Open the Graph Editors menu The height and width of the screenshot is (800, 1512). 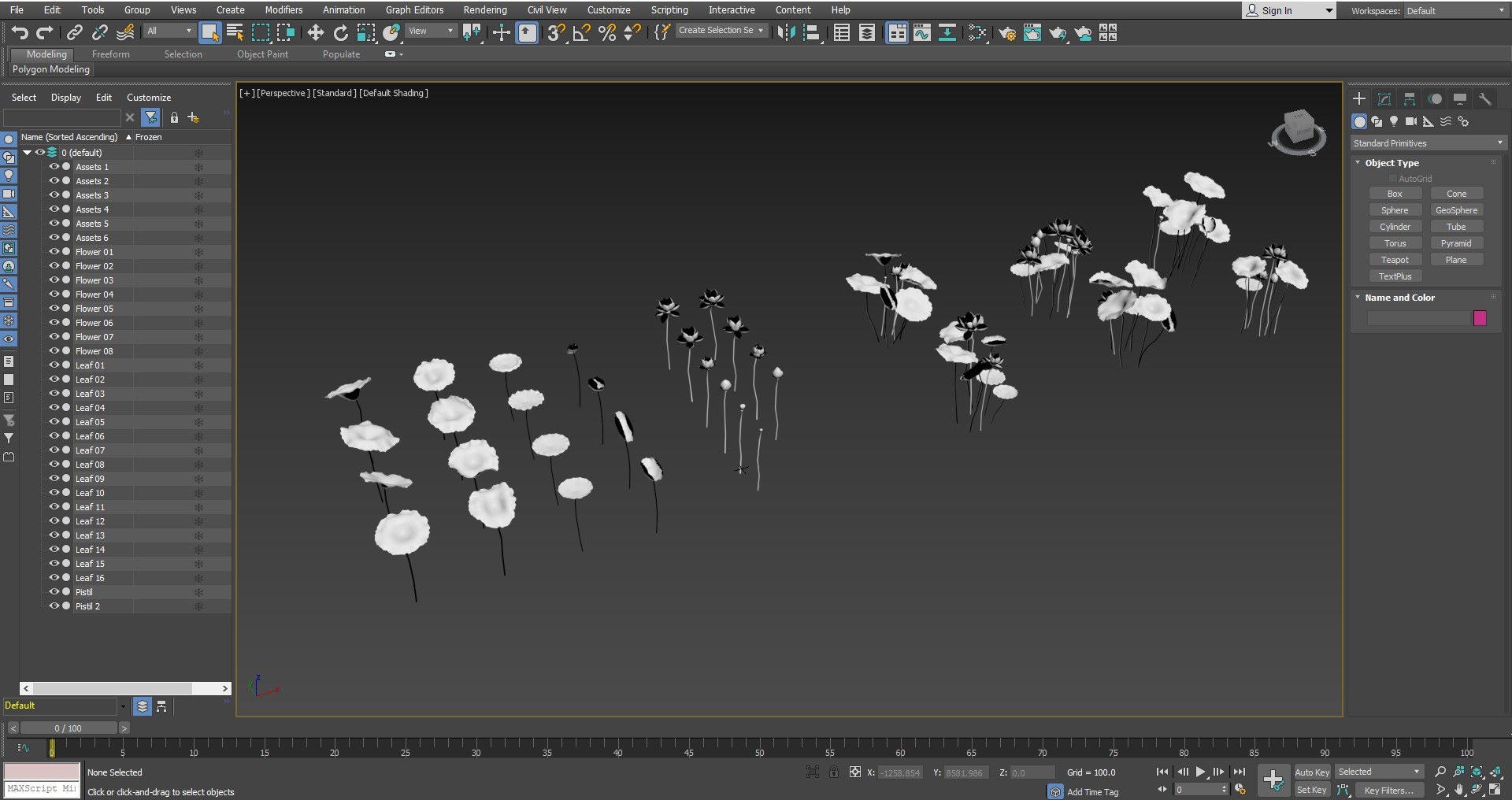(414, 10)
